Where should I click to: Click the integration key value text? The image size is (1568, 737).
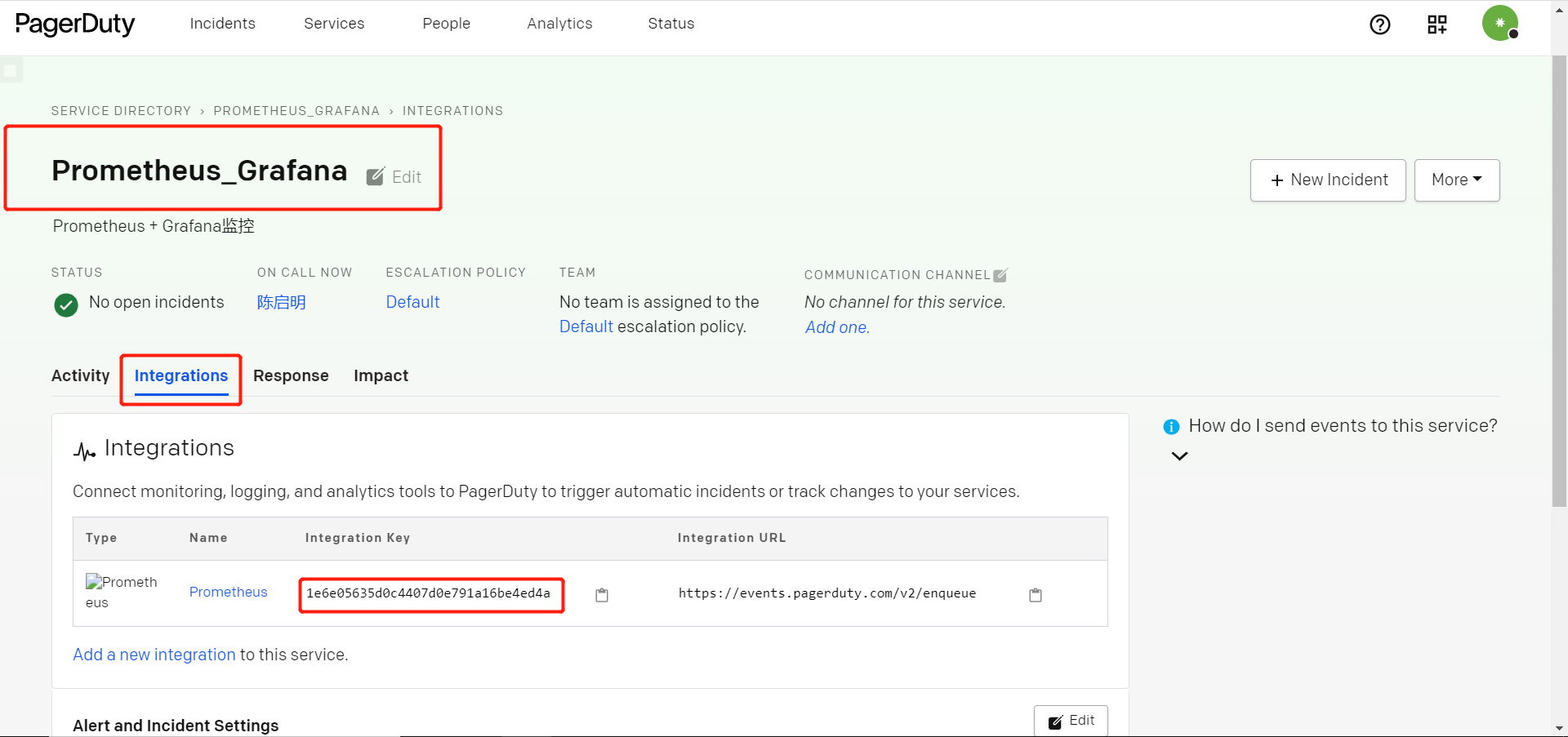pyautogui.click(x=429, y=593)
